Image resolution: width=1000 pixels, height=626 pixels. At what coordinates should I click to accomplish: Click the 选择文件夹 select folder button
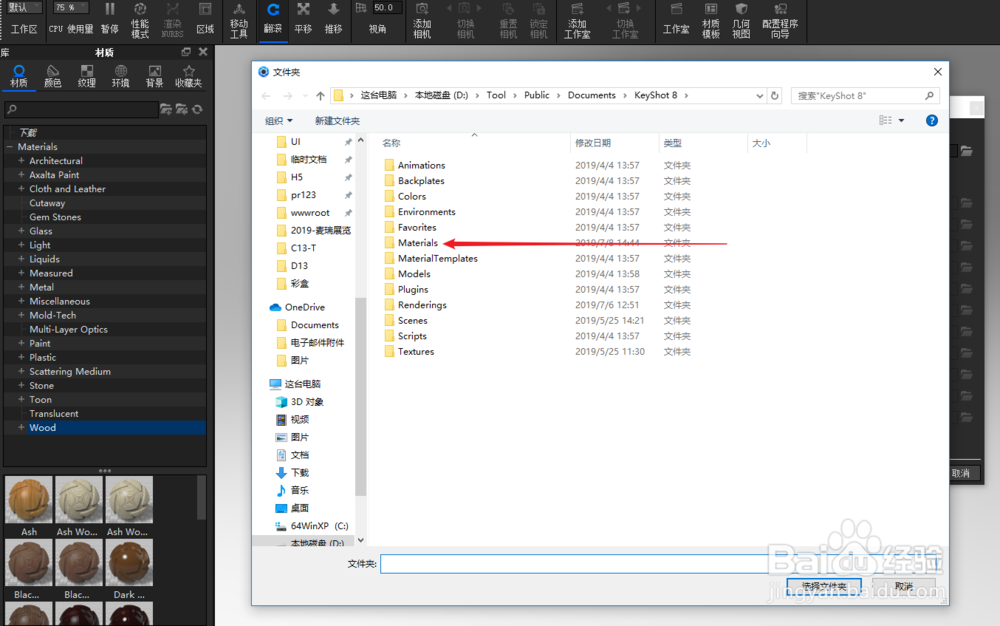(824, 586)
